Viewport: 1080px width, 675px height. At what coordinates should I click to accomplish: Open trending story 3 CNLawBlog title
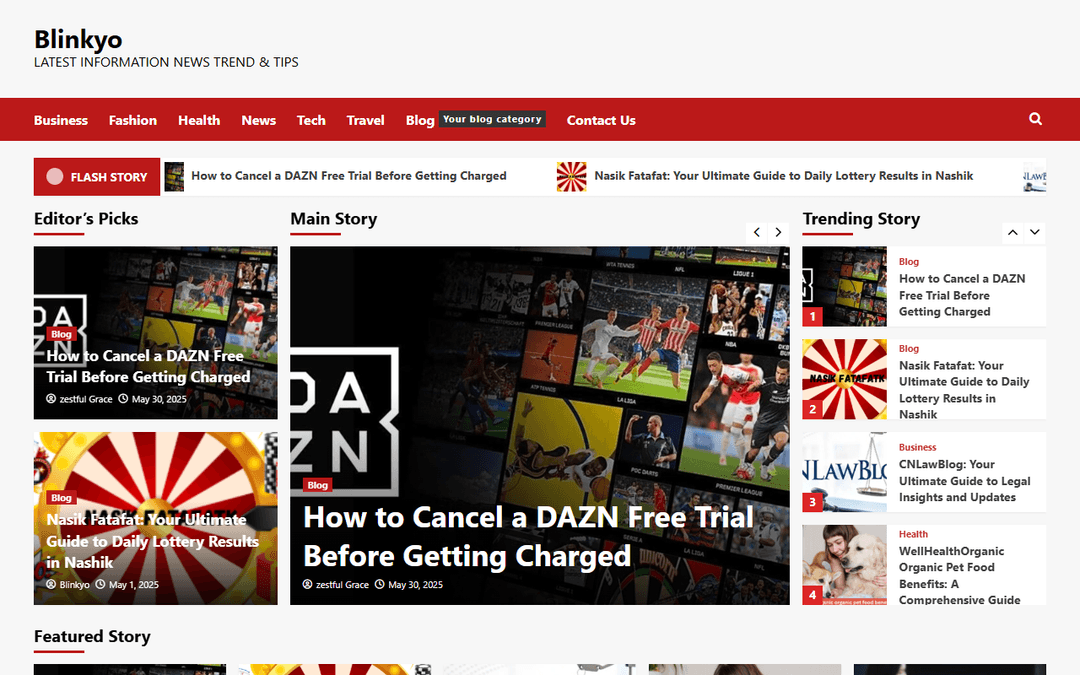click(964, 481)
